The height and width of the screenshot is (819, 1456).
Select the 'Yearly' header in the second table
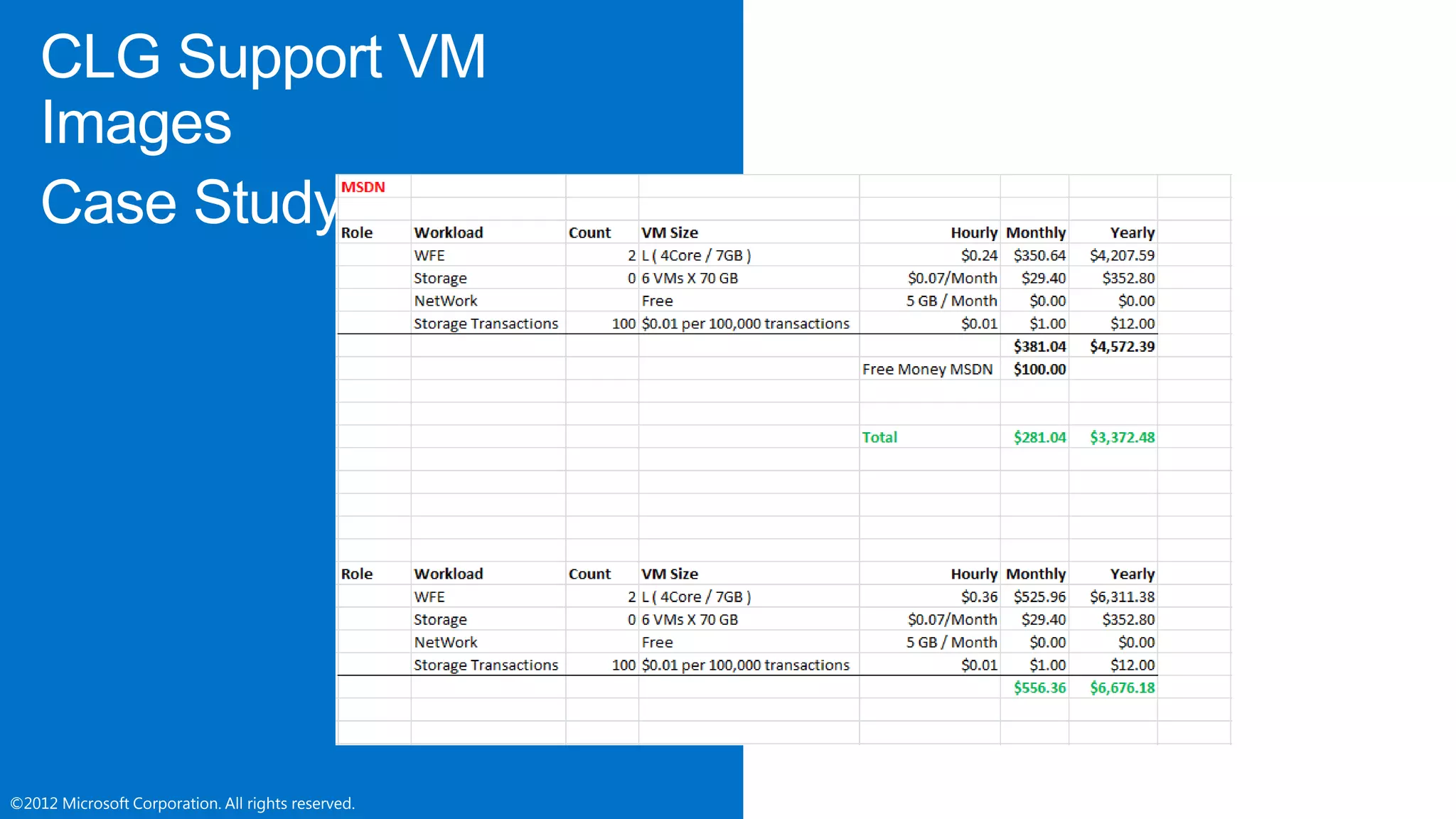click(x=1133, y=574)
